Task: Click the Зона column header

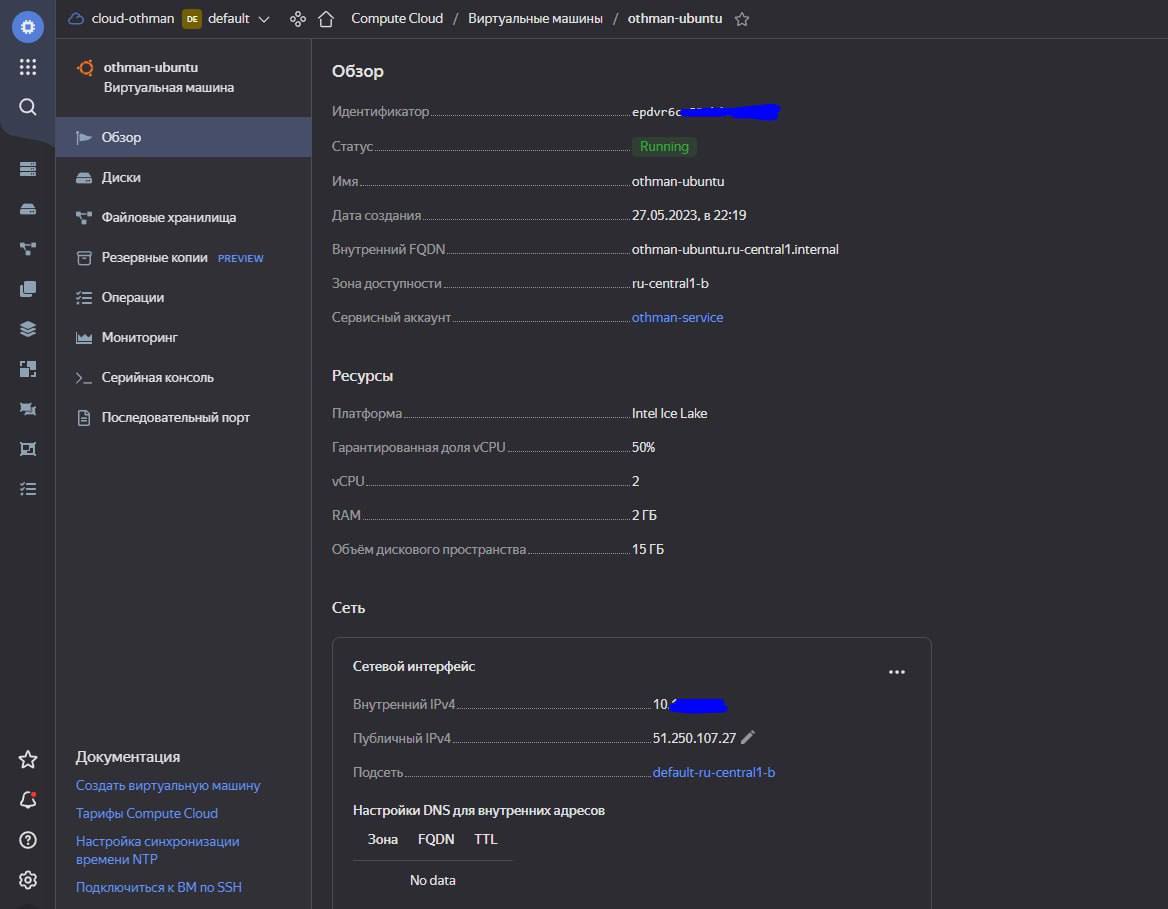Action: click(x=383, y=840)
